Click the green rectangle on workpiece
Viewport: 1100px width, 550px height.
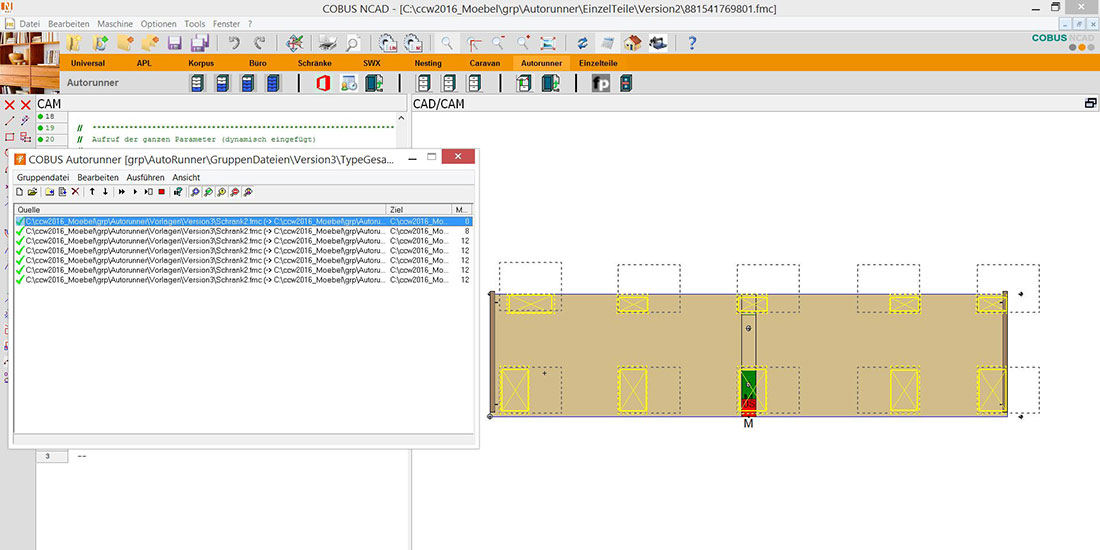[748, 385]
